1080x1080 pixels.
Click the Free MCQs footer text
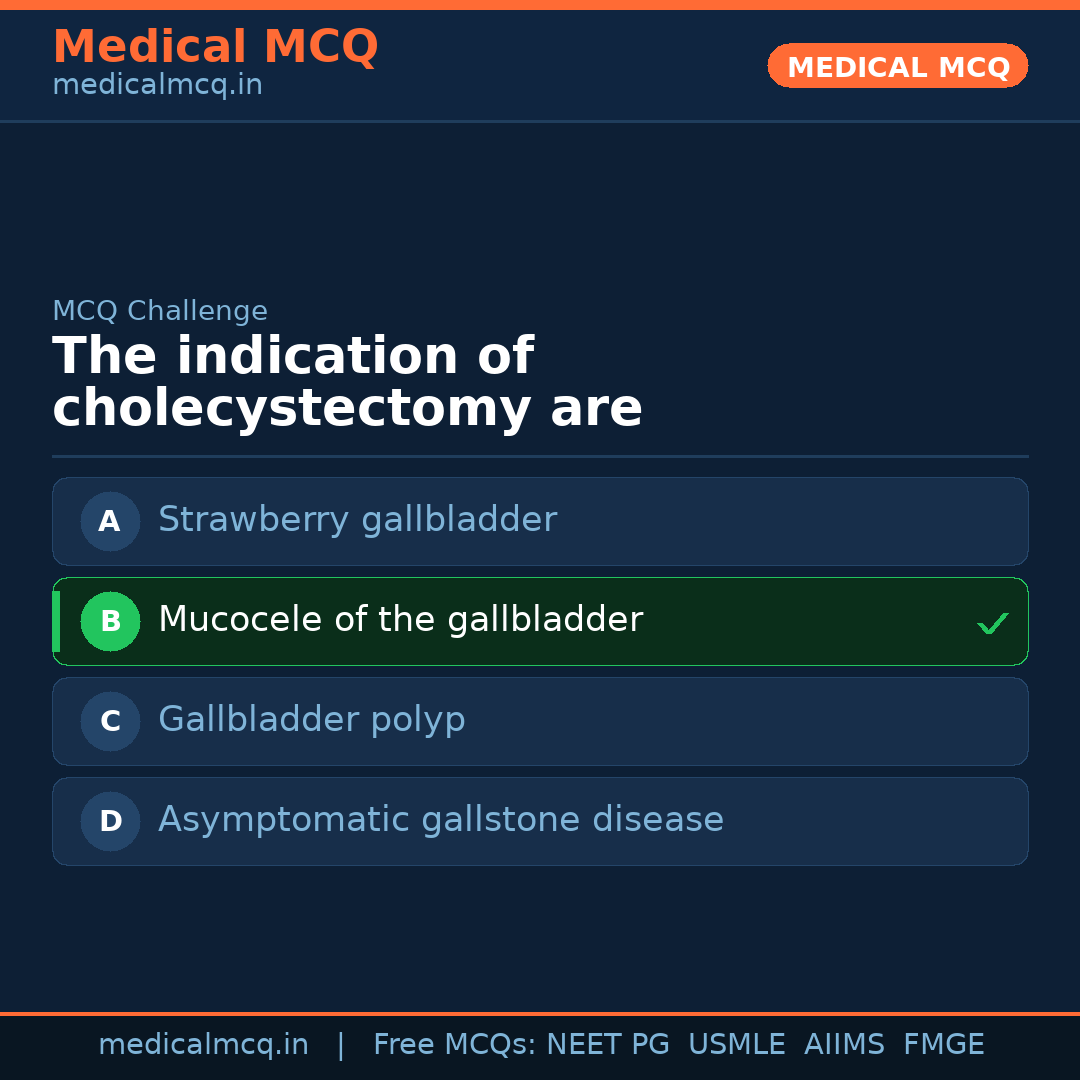click(455, 1045)
